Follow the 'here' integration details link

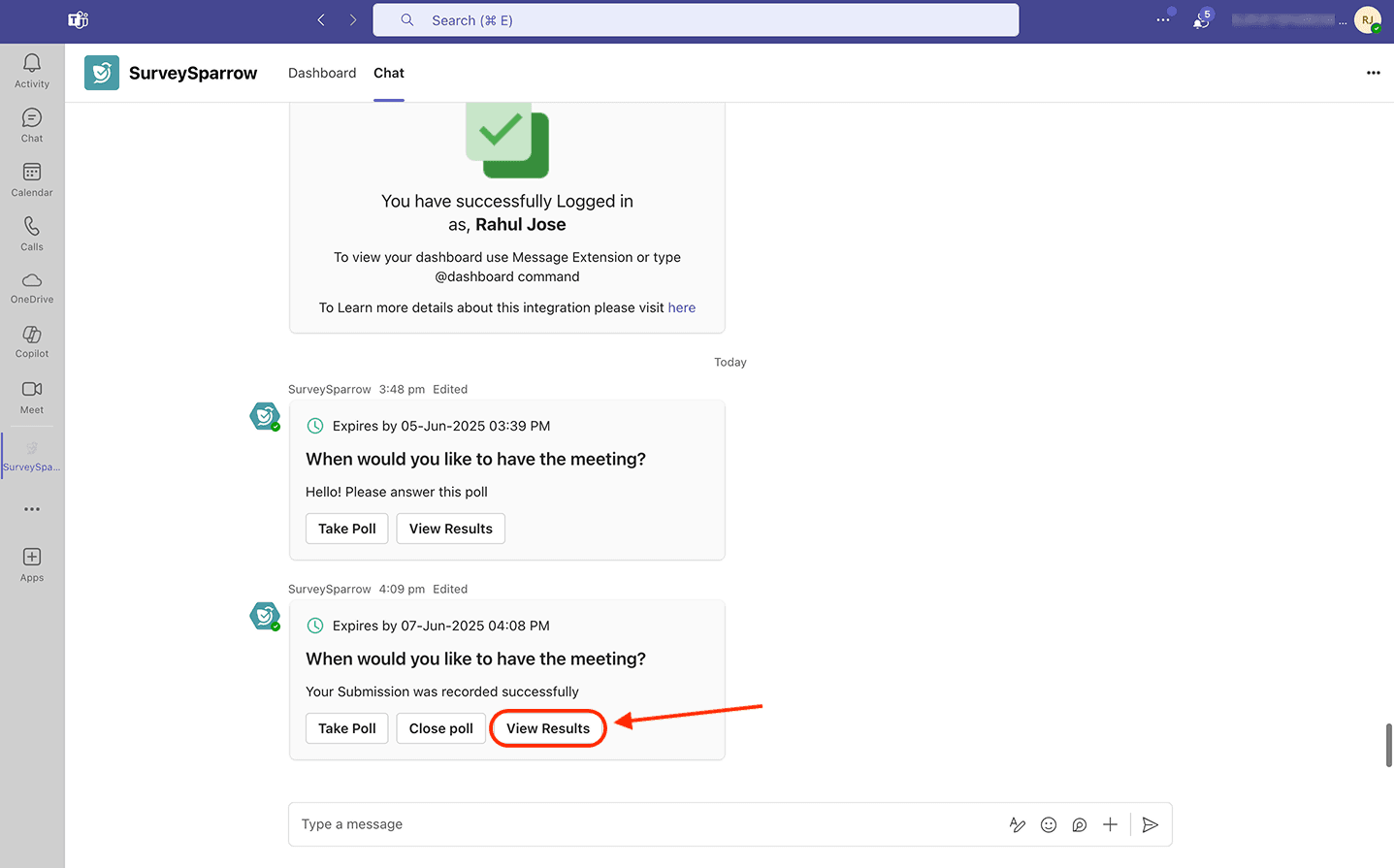[682, 307]
